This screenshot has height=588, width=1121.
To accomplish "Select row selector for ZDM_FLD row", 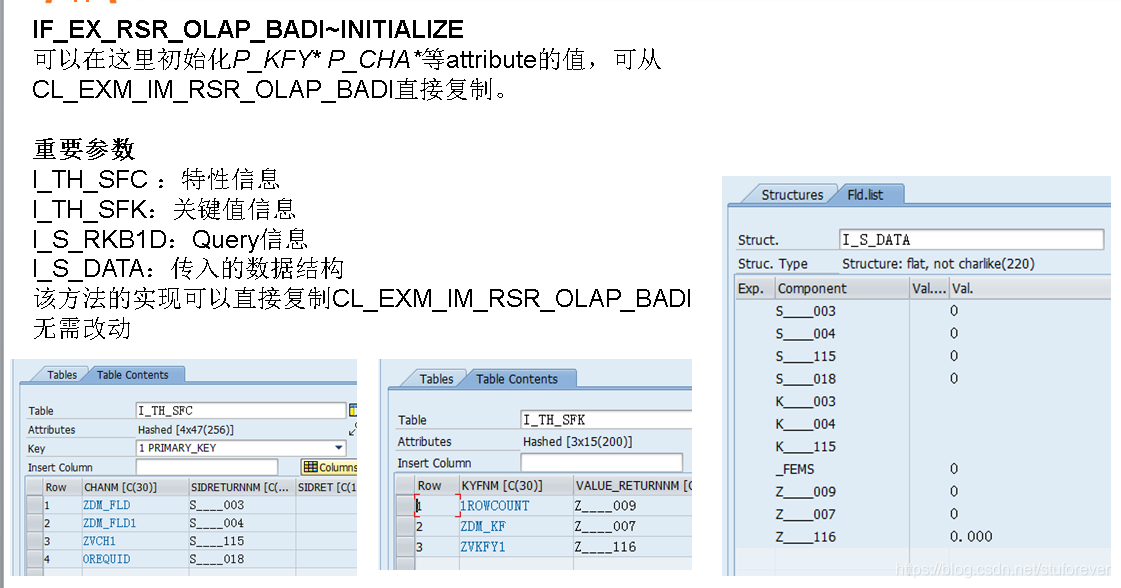I will (34, 505).
